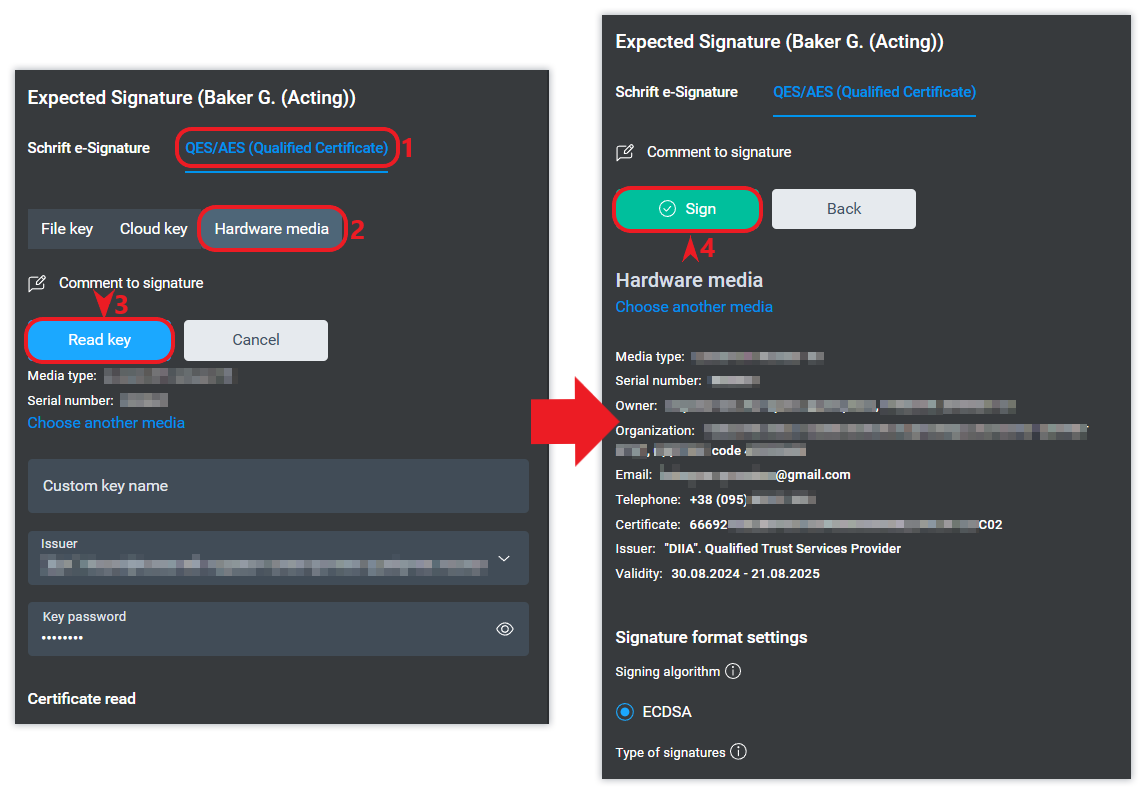Click the comment edit icon above Read key
Screen dimensions: 1146x794
37,283
